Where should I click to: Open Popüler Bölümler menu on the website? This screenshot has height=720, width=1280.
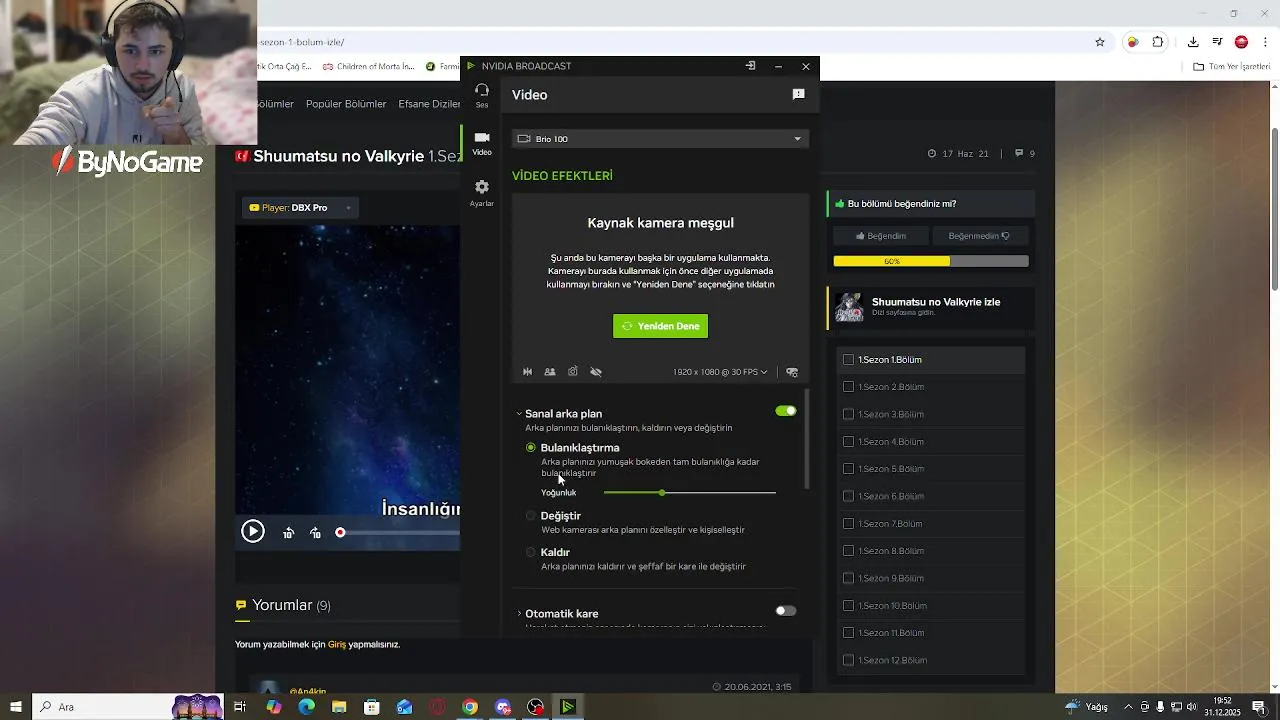346,104
